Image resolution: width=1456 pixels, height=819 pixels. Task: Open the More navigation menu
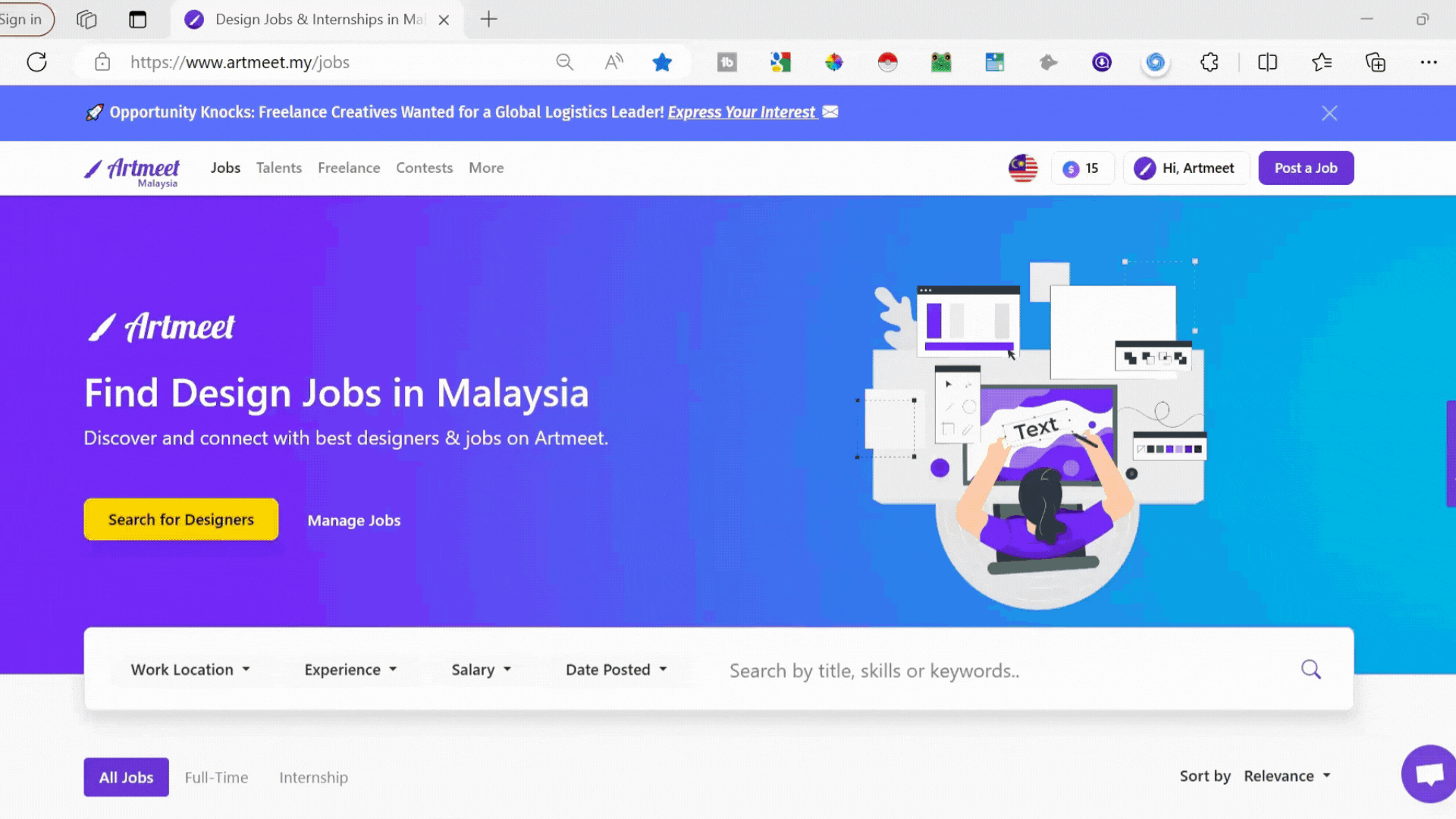coord(486,168)
